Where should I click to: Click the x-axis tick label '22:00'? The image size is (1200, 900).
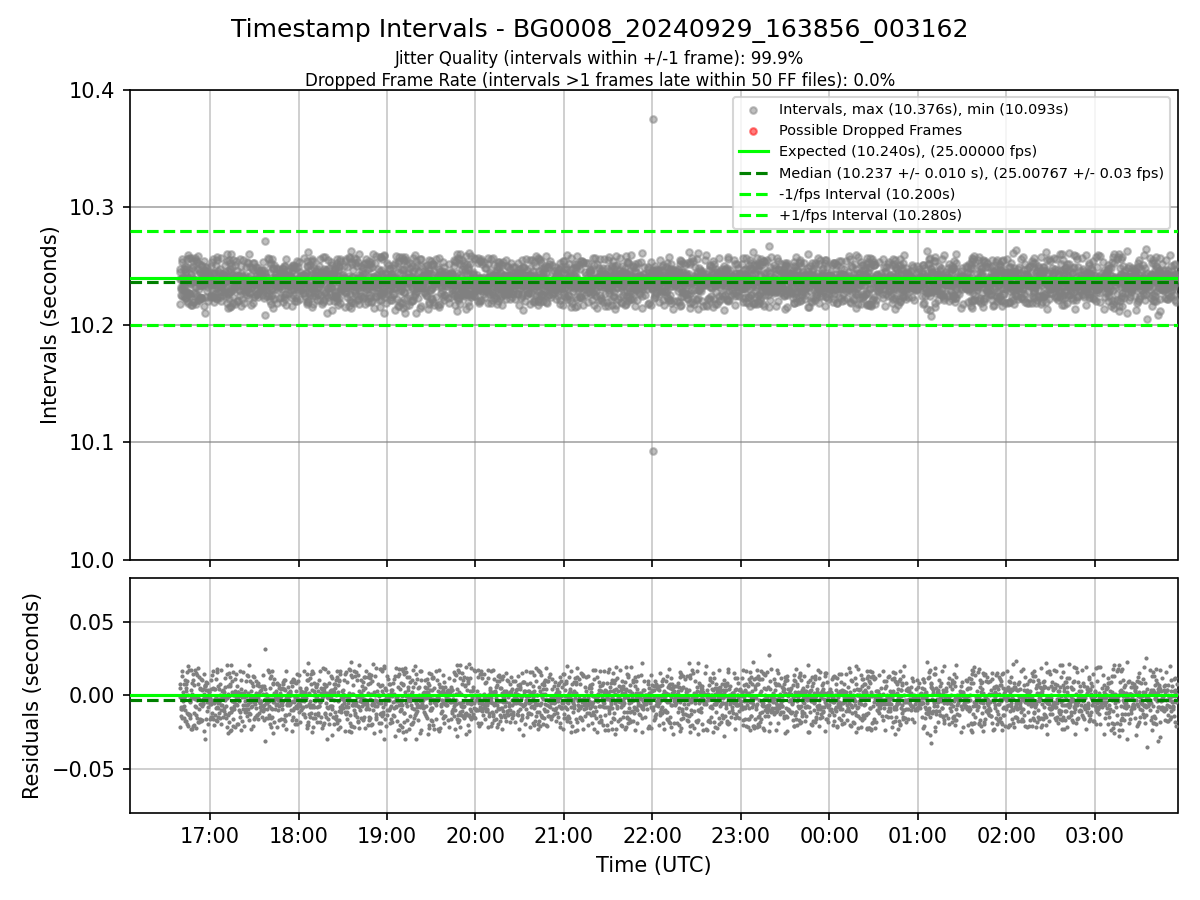652,834
